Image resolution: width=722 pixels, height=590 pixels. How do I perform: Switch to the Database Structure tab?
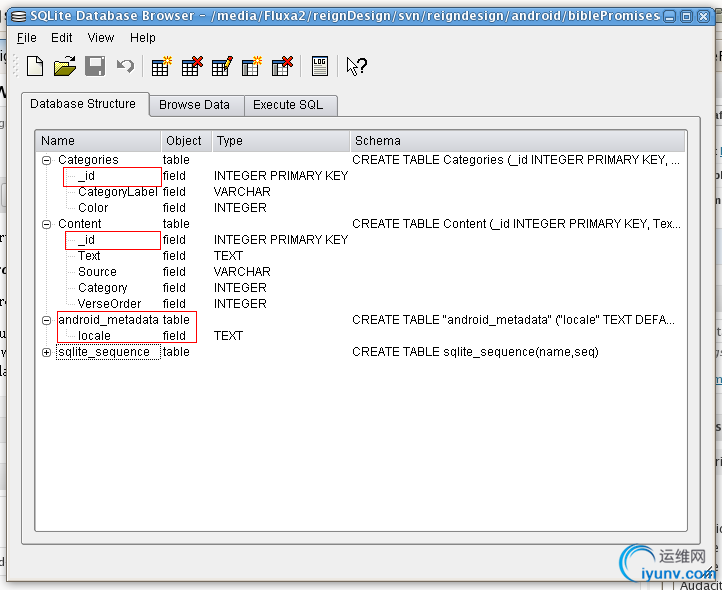83,104
